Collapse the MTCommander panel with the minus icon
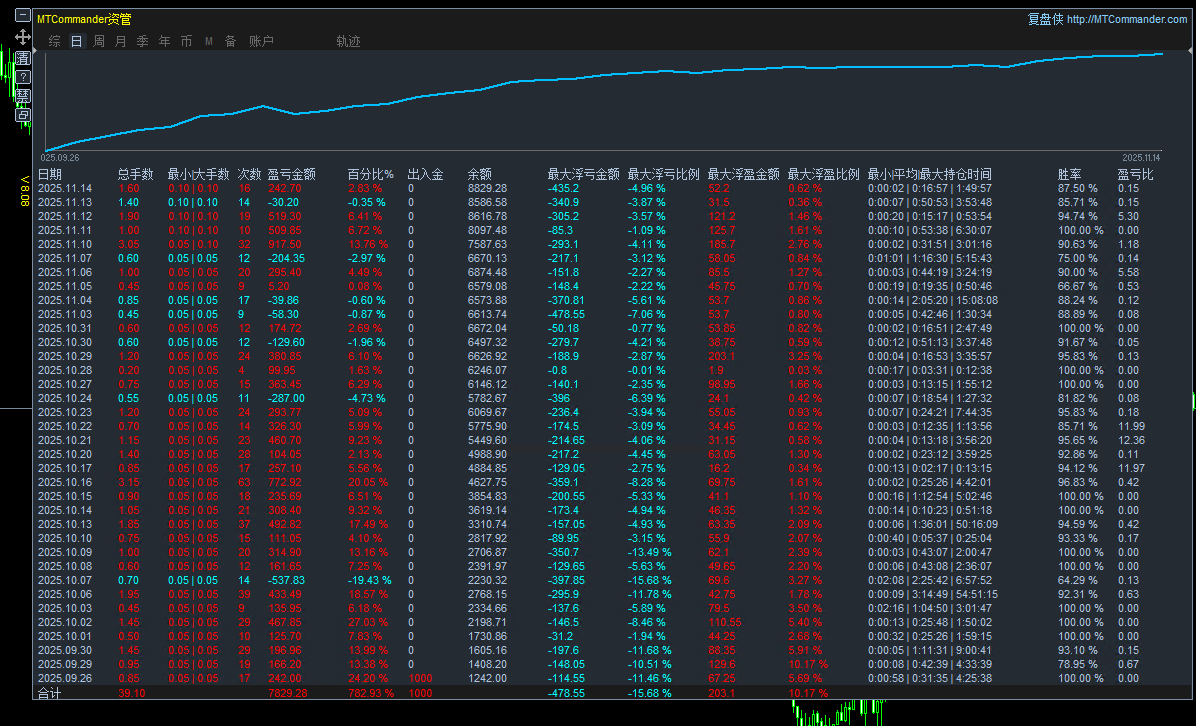This screenshot has height=726, width=1196. tap(23, 14)
